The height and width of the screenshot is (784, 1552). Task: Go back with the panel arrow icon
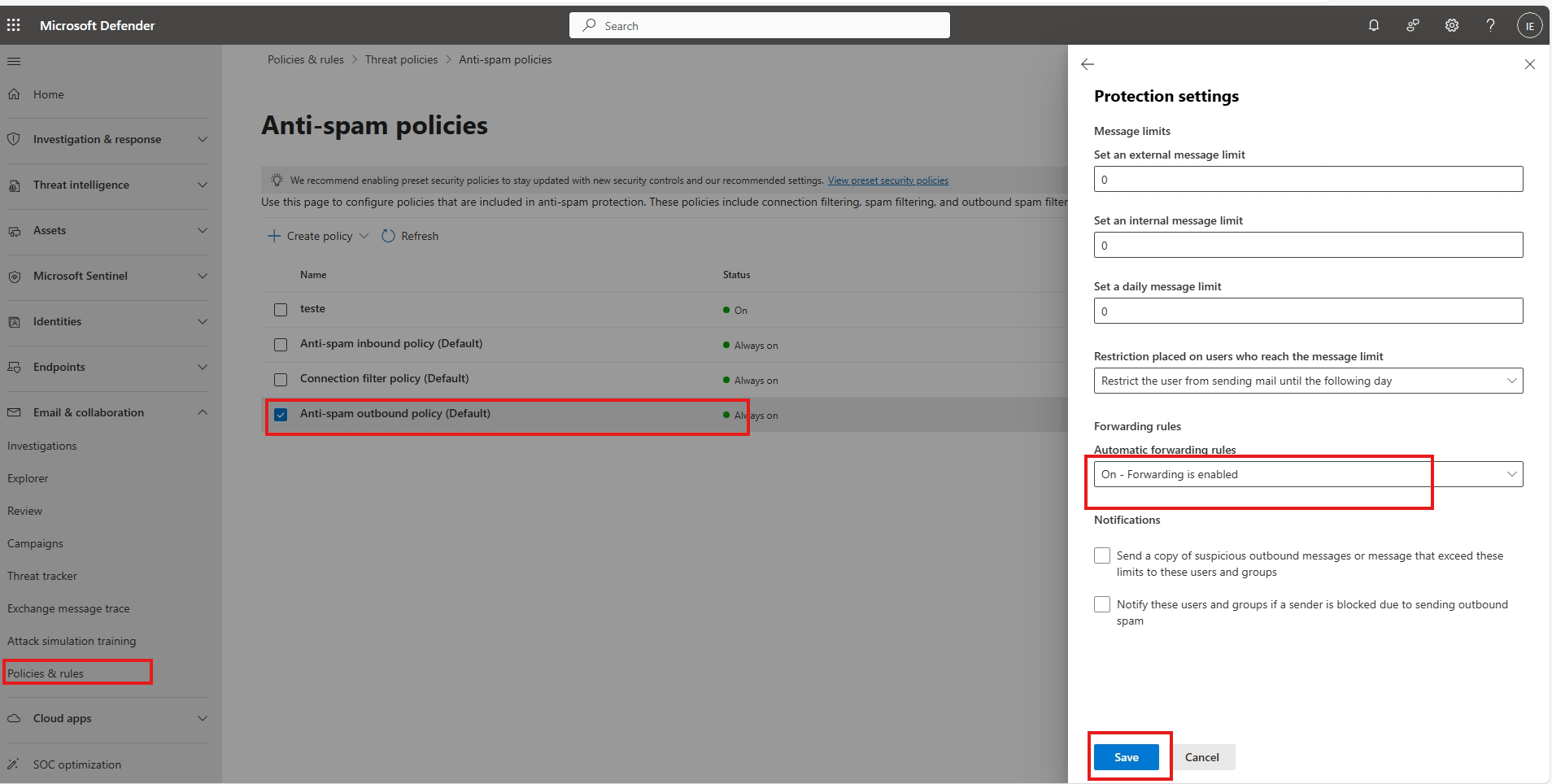pos(1088,64)
